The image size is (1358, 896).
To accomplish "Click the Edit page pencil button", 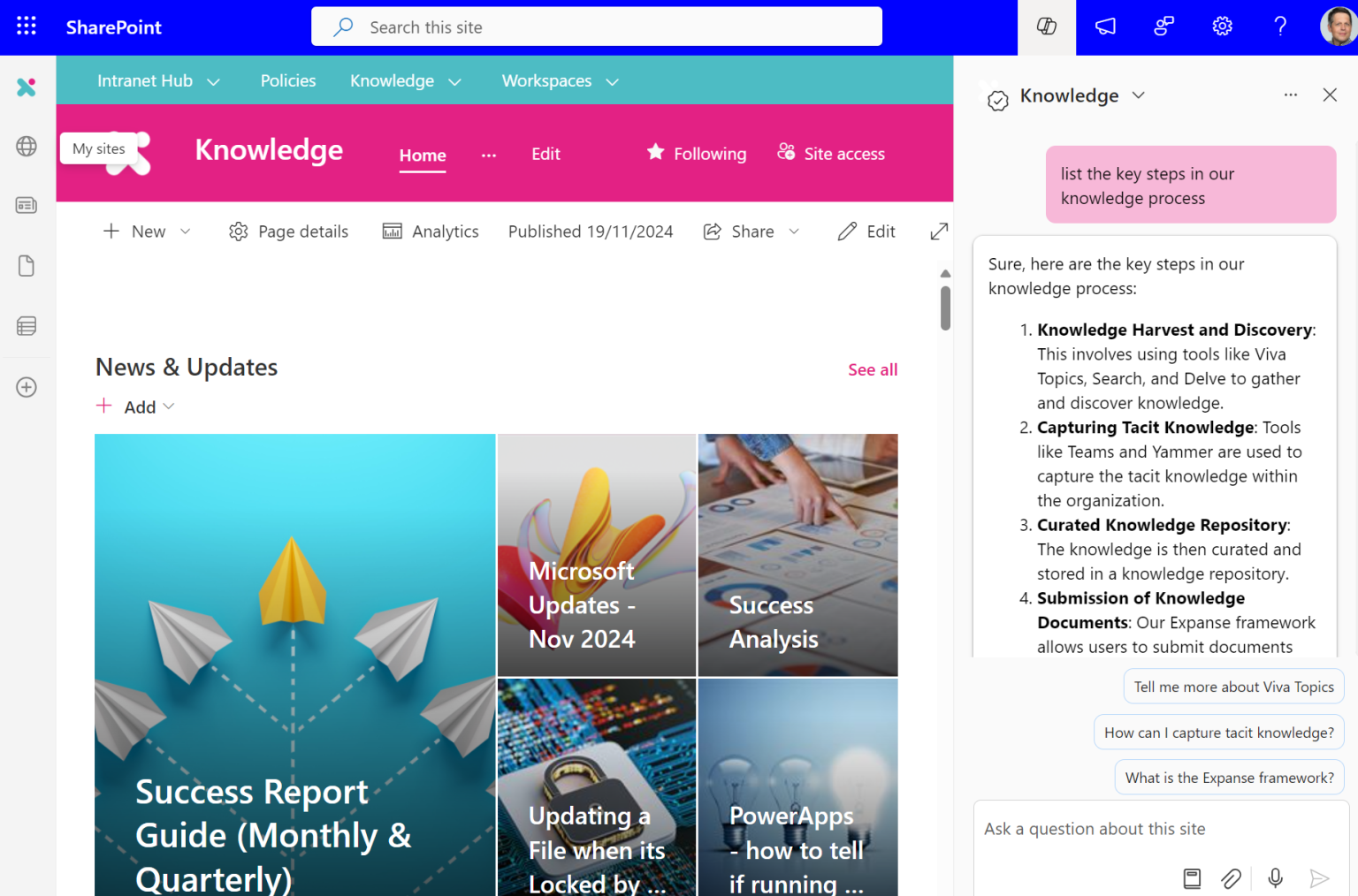I will (x=866, y=232).
